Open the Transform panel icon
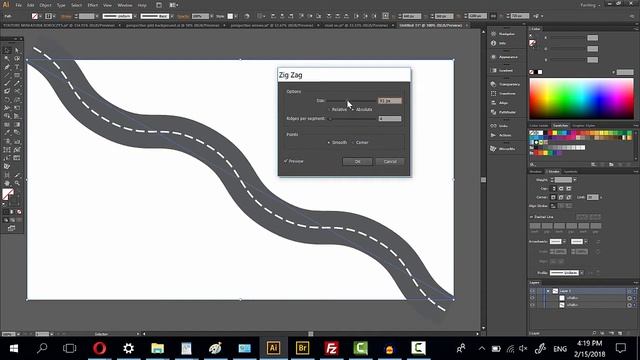 pos(493,93)
